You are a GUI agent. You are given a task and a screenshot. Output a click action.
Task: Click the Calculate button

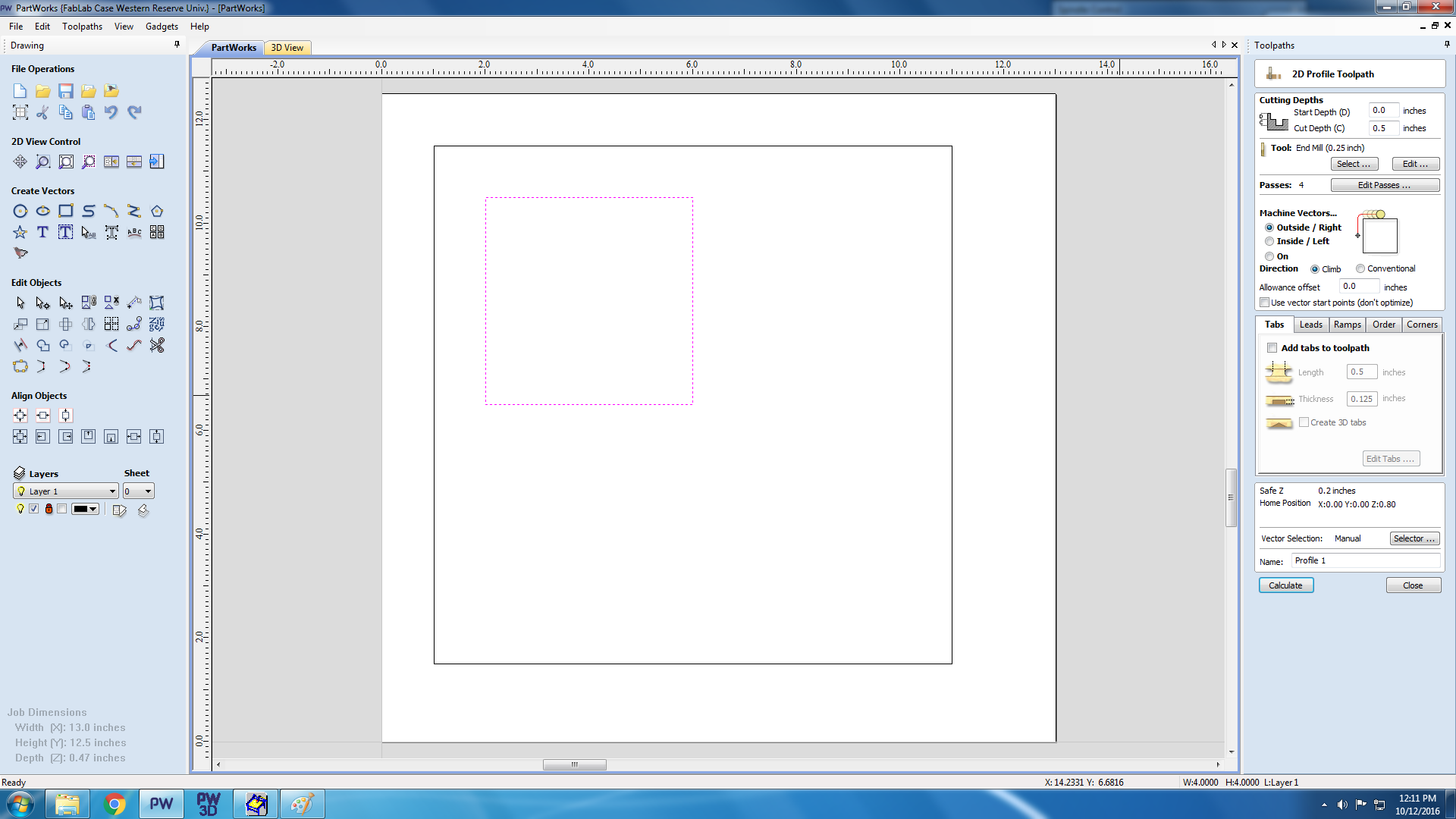[1286, 585]
